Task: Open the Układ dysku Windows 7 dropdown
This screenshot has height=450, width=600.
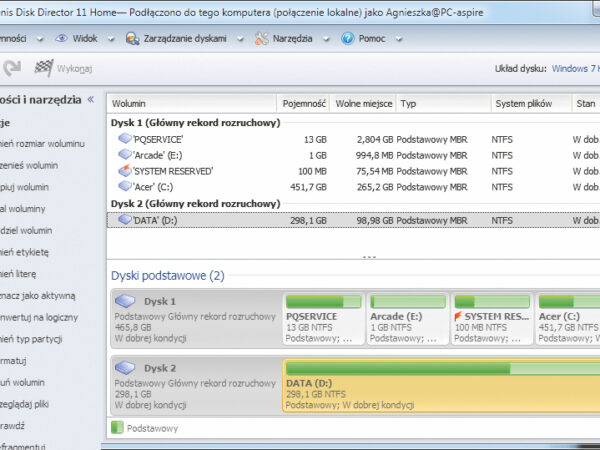Action: coord(575,68)
